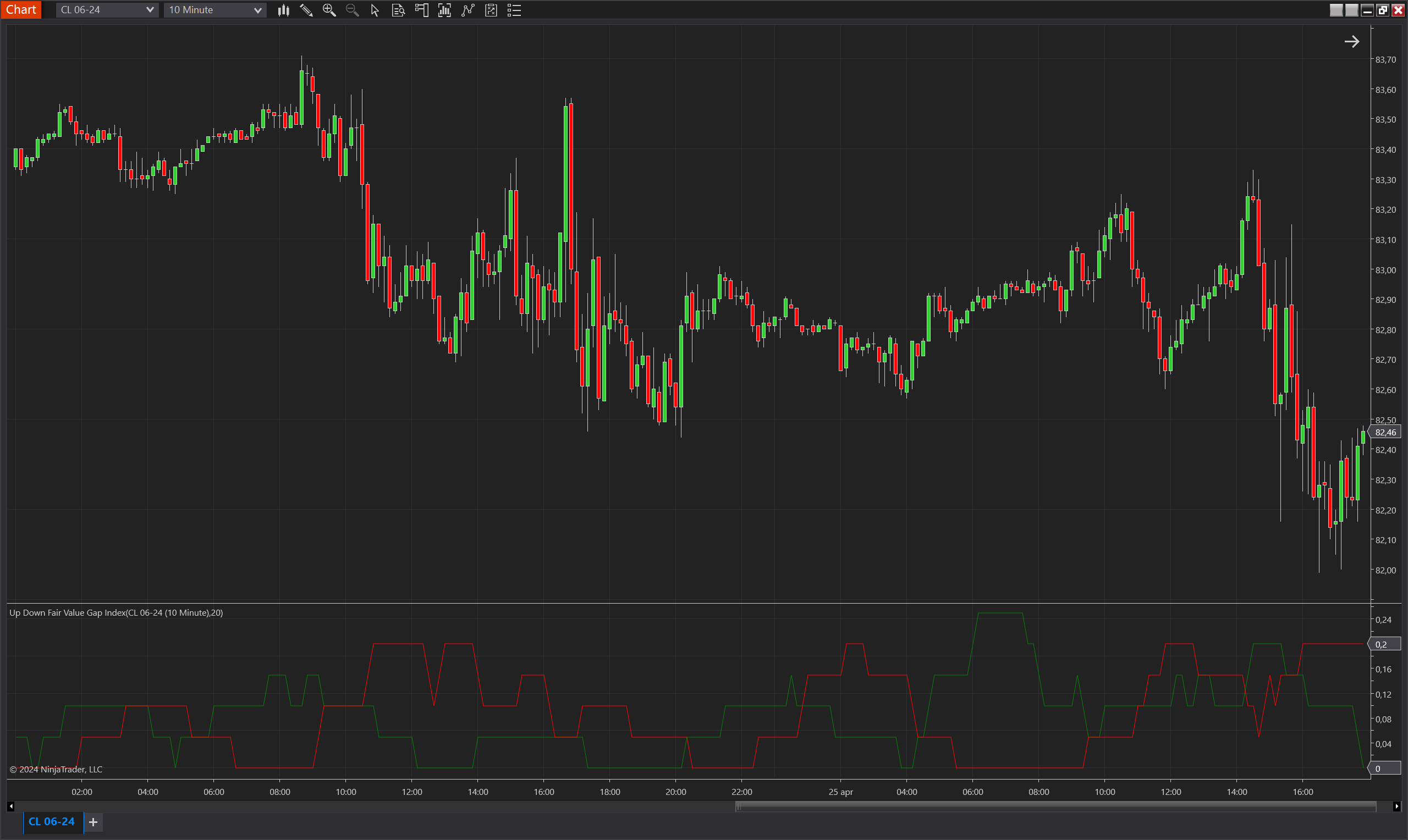Click the second gray window link button
Image resolution: width=1408 pixels, height=840 pixels.
(x=1351, y=10)
